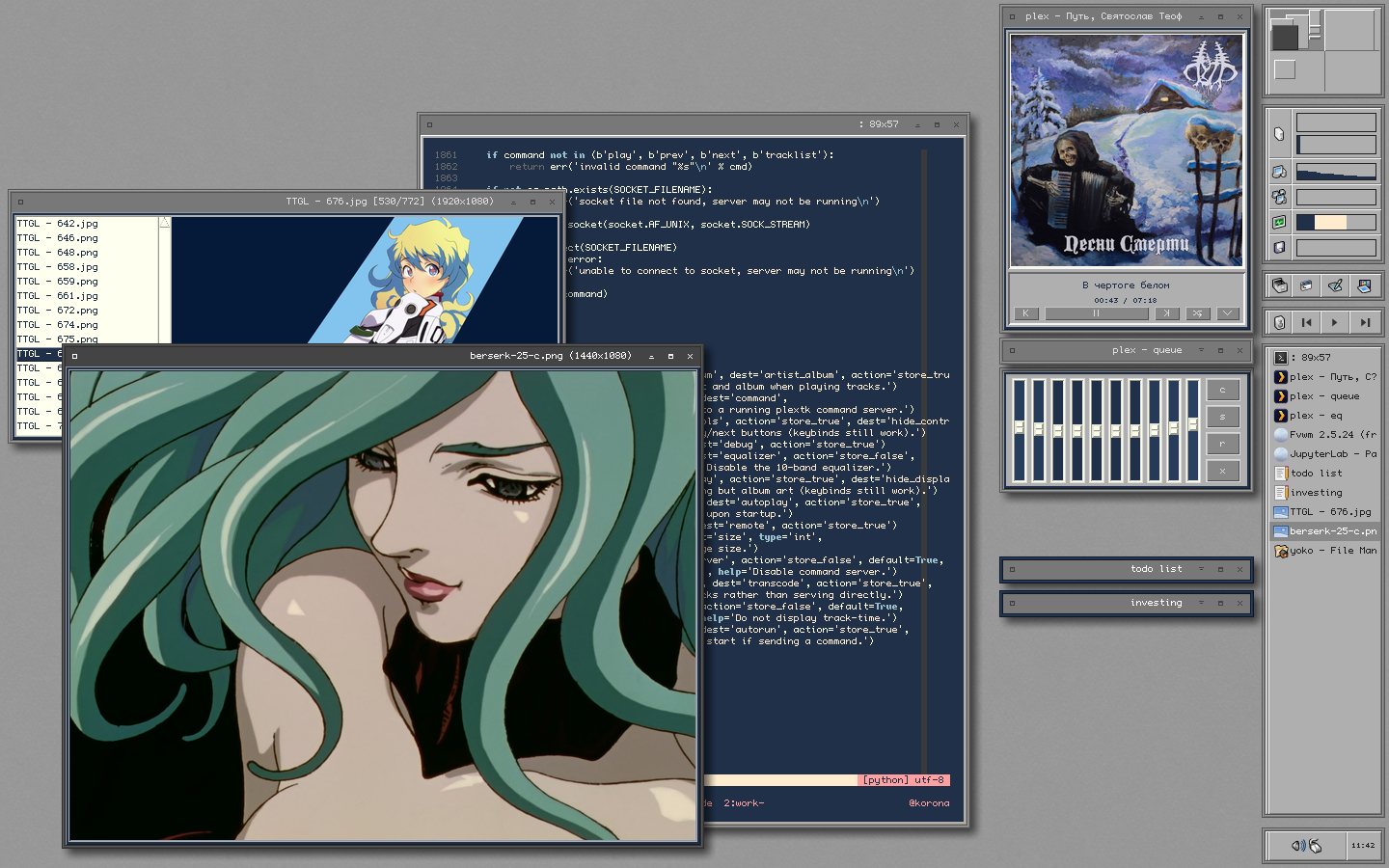Skip to next track in panel media controls
This screenshot has height=868, width=1389.
(1364, 322)
